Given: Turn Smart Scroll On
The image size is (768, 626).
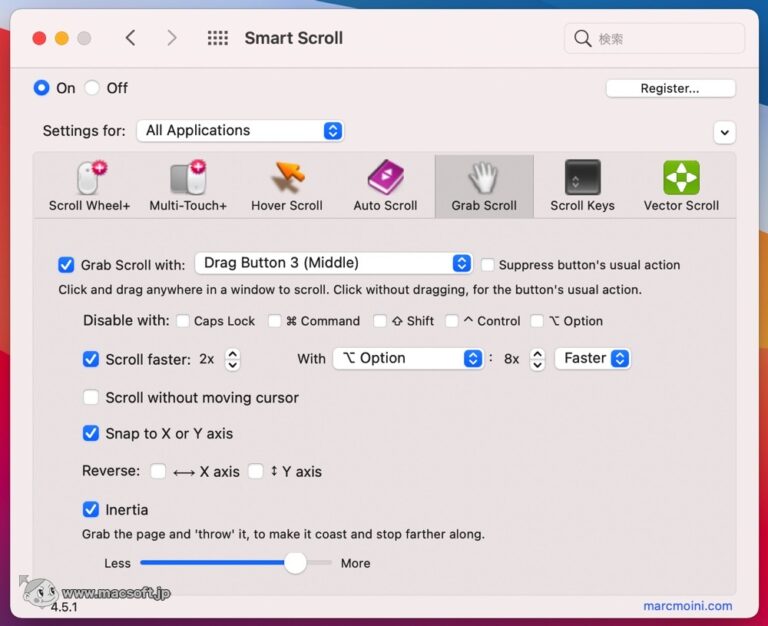Looking at the screenshot, I should [x=42, y=88].
